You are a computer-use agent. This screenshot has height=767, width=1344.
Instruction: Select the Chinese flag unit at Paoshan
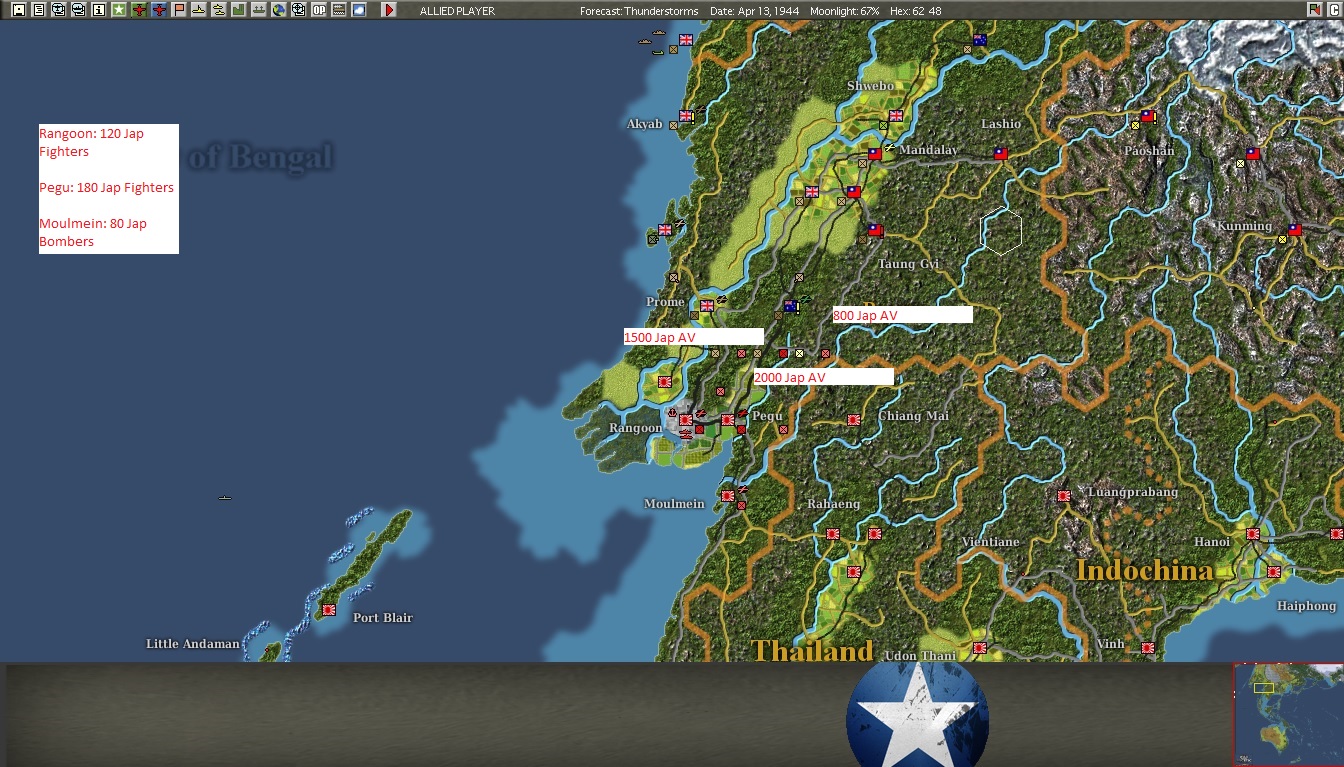click(1148, 116)
